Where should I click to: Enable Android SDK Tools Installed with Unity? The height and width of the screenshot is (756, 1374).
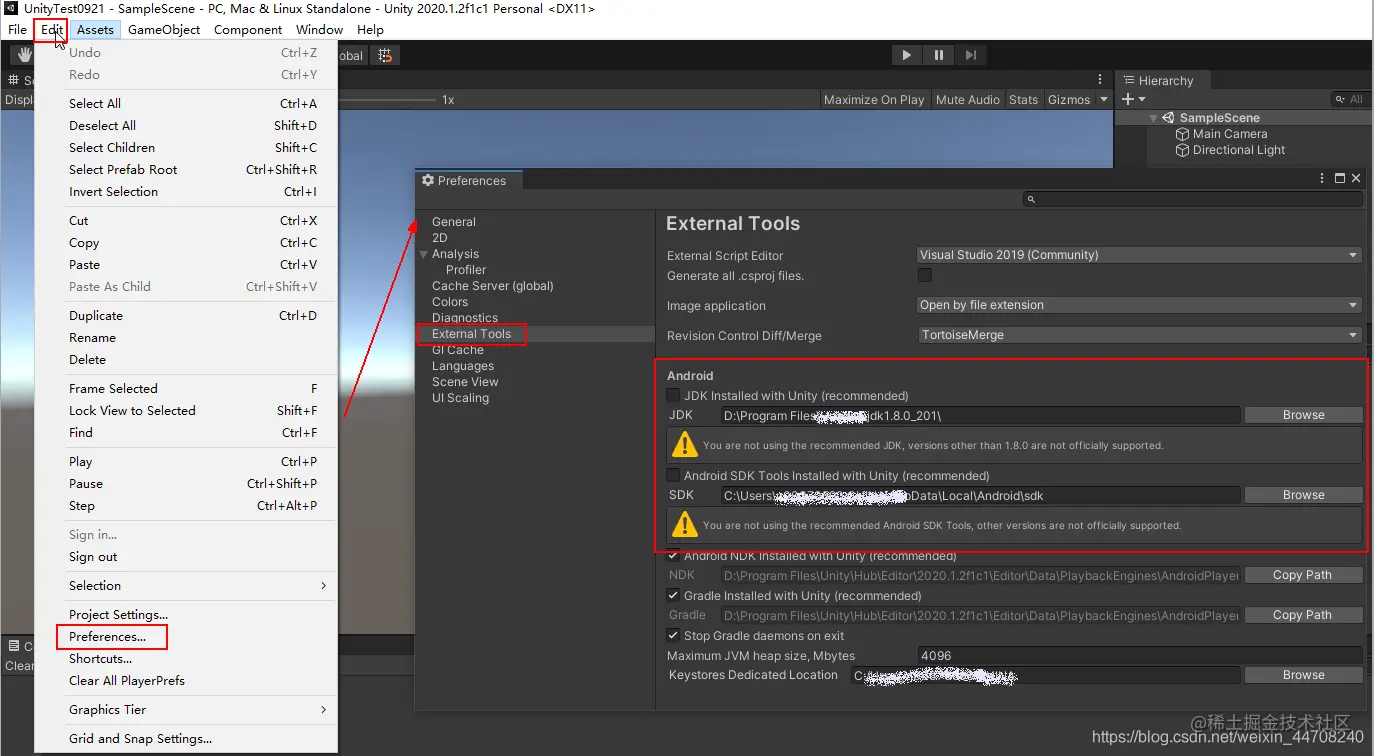674,475
